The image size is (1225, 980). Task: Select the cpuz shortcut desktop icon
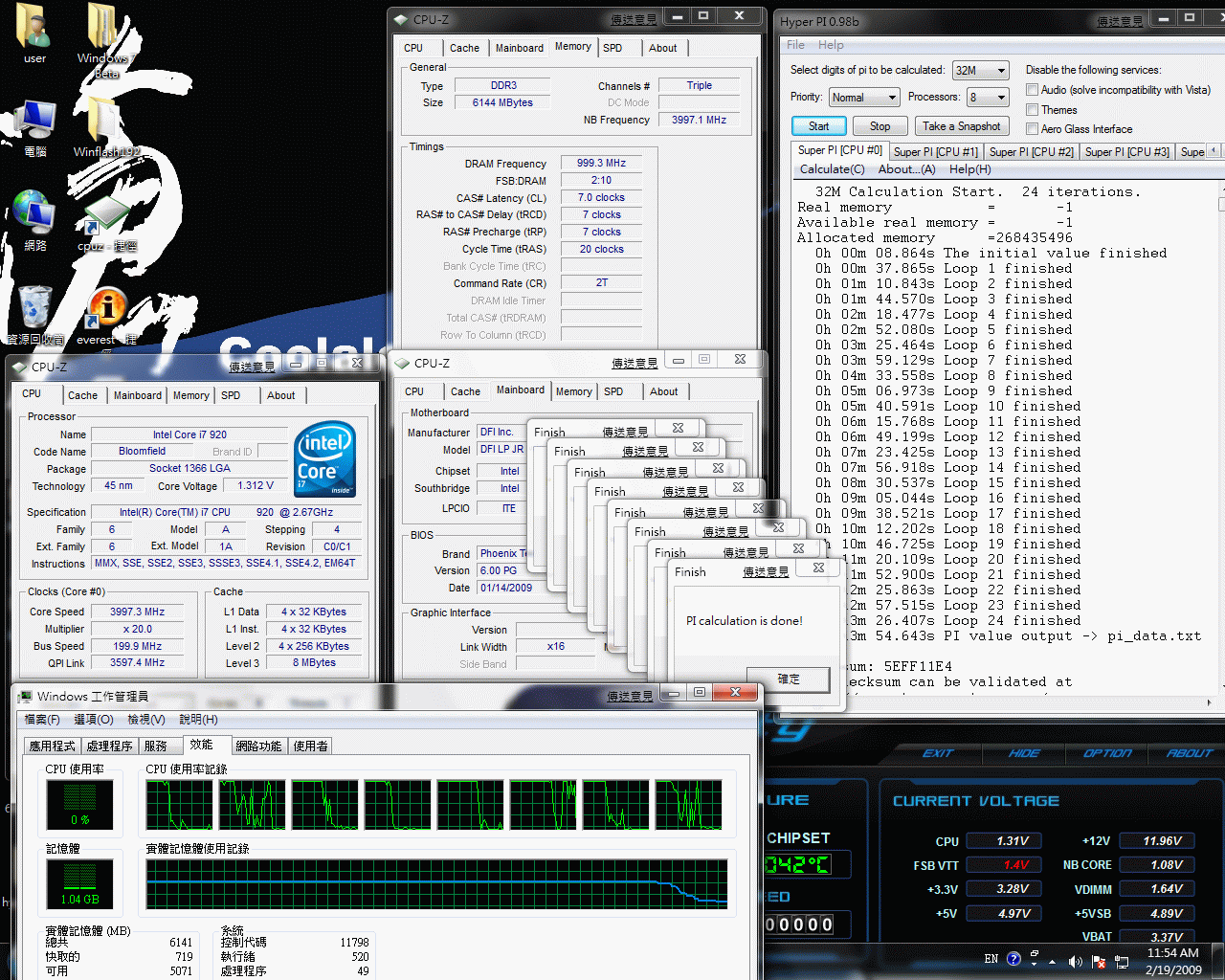[x=106, y=222]
